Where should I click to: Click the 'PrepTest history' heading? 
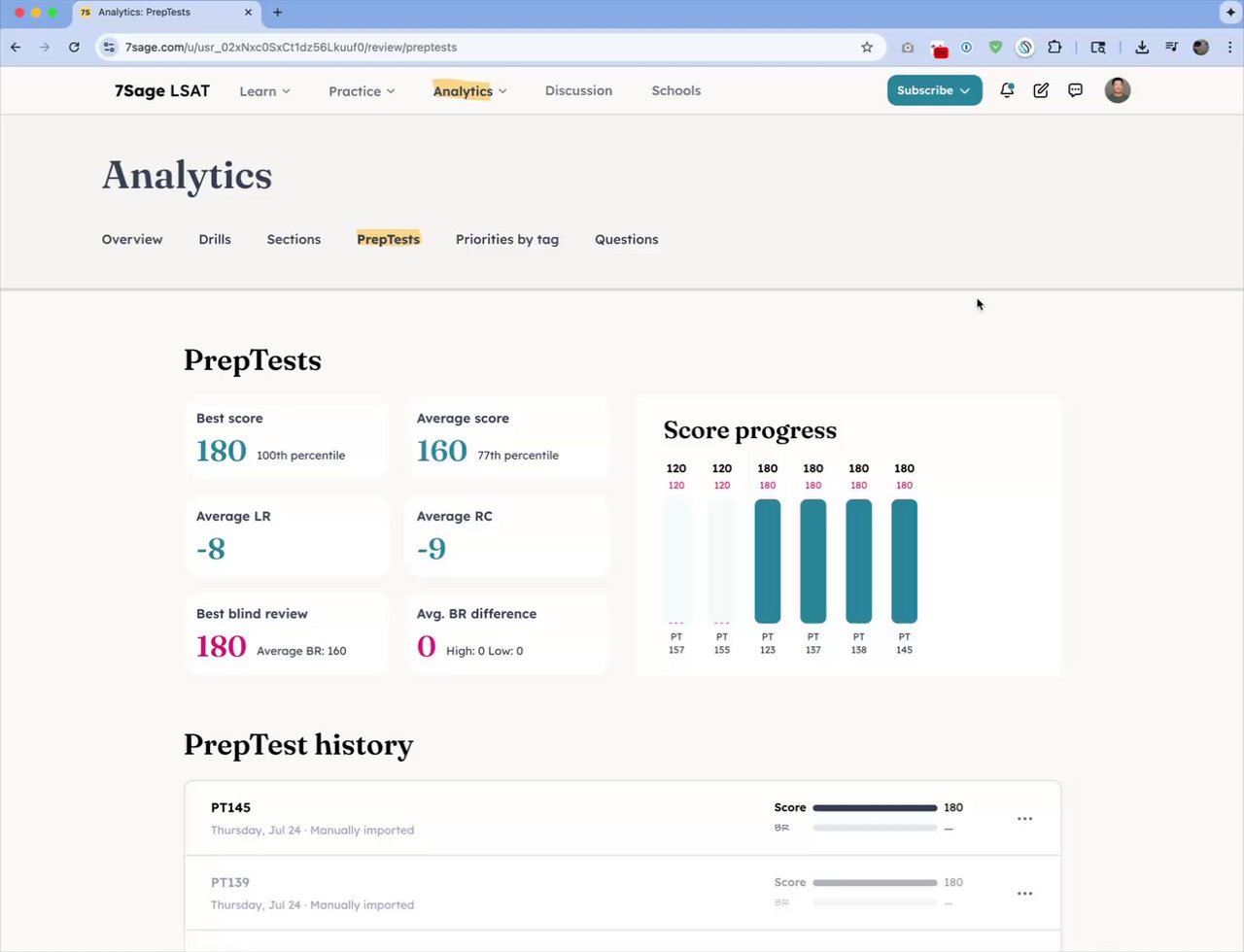point(298,745)
